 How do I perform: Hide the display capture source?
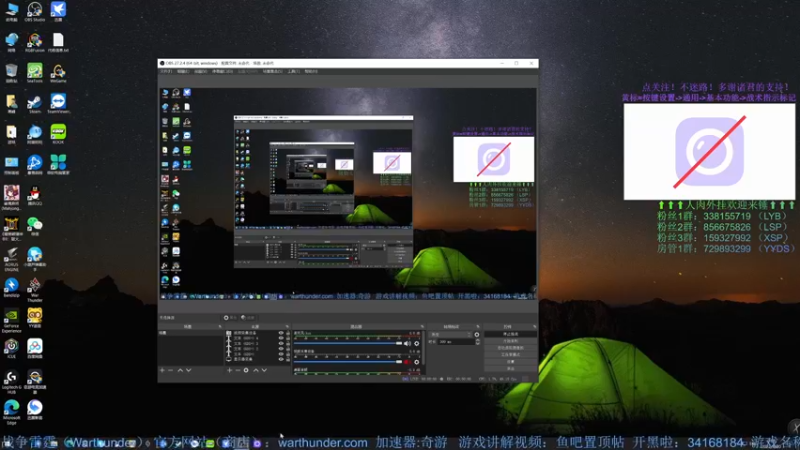(x=281, y=359)
